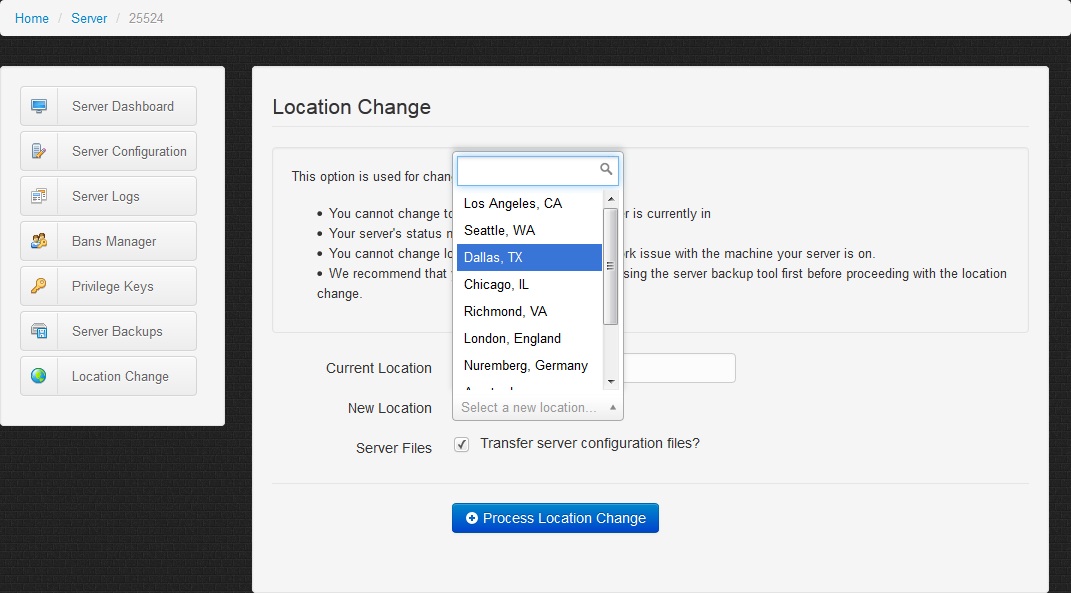Uncheck Transfer server configuration files checkbox
The height and width of the screenshot is (593, 1071).
(461, 444)
